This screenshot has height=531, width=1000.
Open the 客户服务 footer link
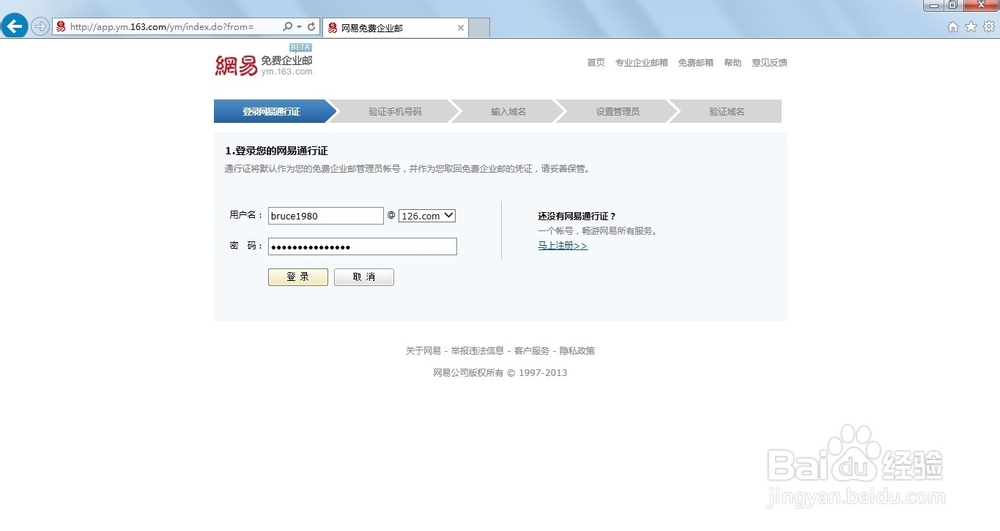[x=531, y=351]
